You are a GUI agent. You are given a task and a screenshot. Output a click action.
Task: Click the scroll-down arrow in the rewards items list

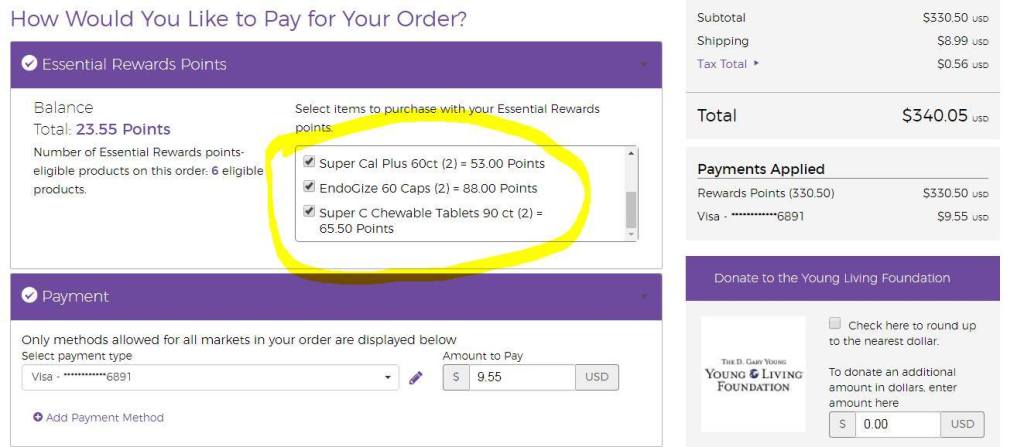pyautogui.click(x=630, y=234)
